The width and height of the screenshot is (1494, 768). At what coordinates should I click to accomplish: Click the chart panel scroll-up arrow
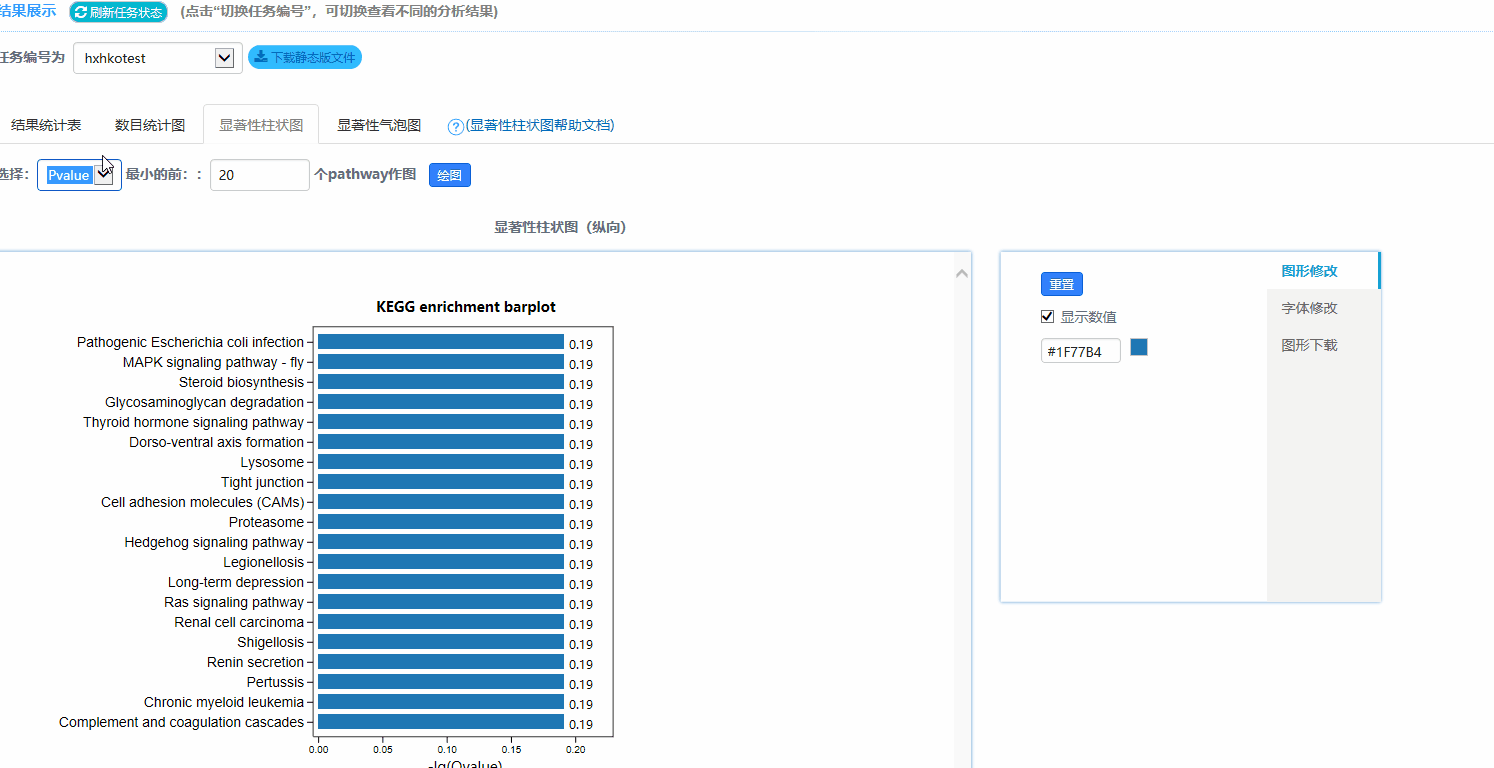pyautogui.click(x=962, y=273)
